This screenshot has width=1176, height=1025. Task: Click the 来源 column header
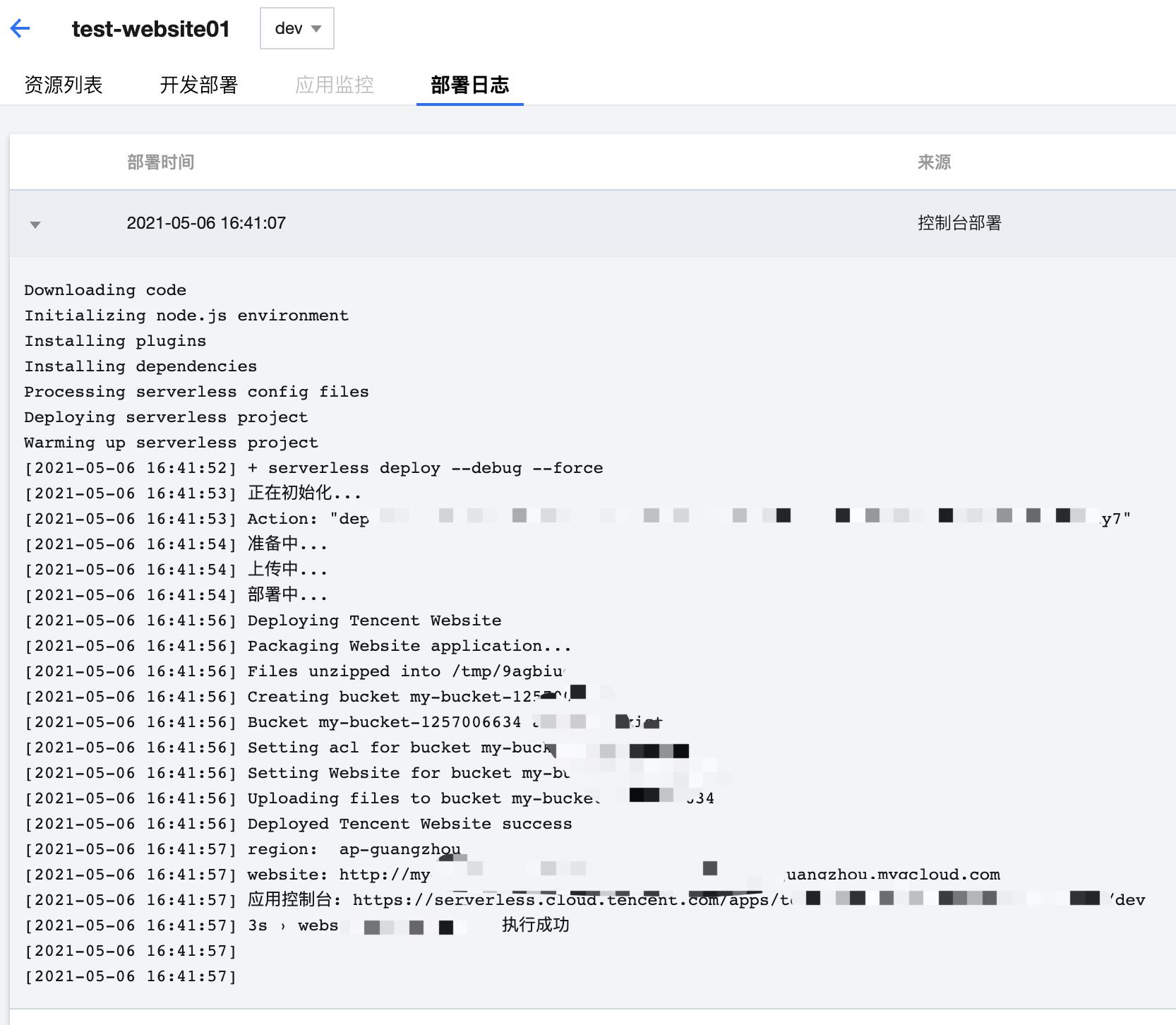(x=934, y=162)
